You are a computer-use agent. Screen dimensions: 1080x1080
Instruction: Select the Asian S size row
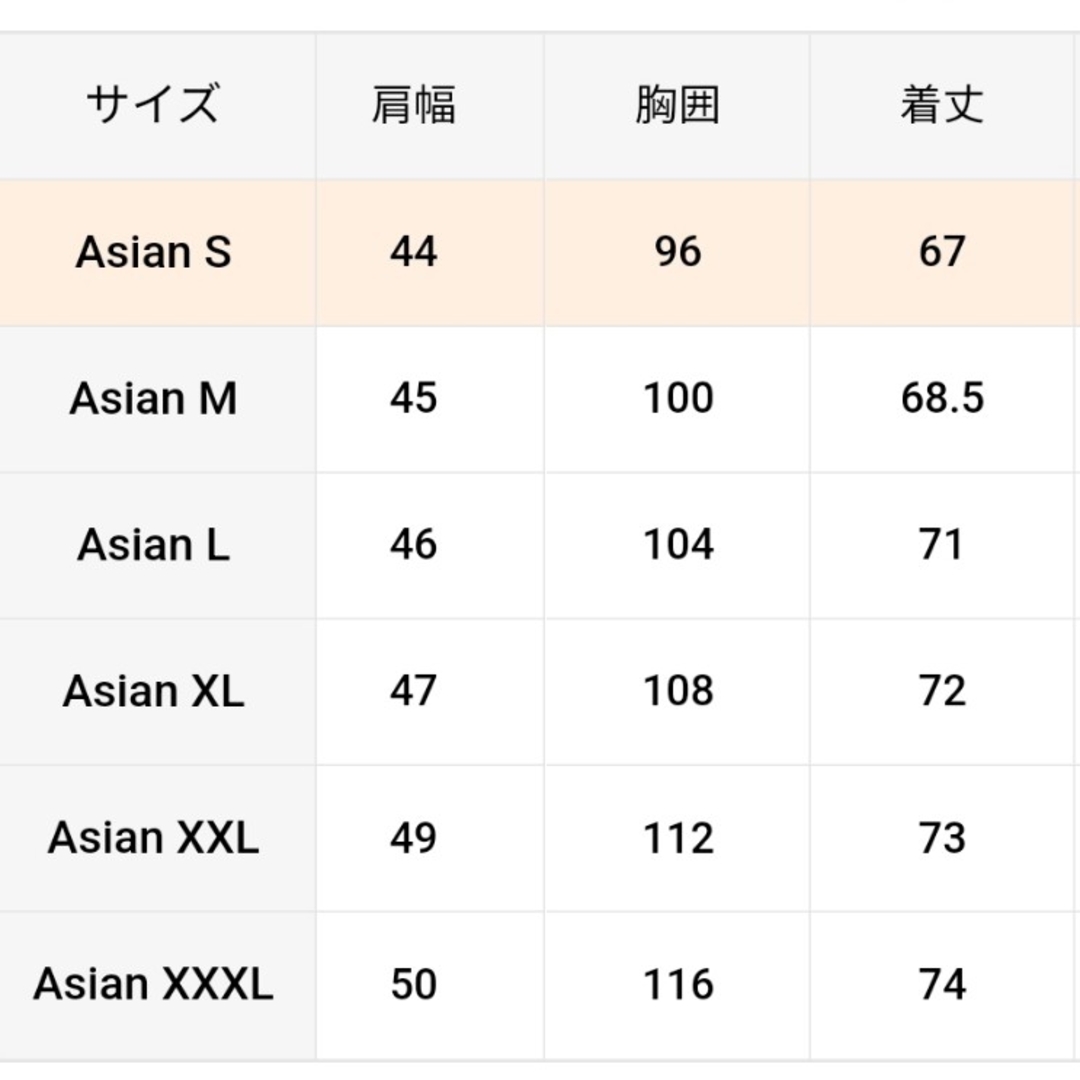pyautogui.click(x=539, y=252)
